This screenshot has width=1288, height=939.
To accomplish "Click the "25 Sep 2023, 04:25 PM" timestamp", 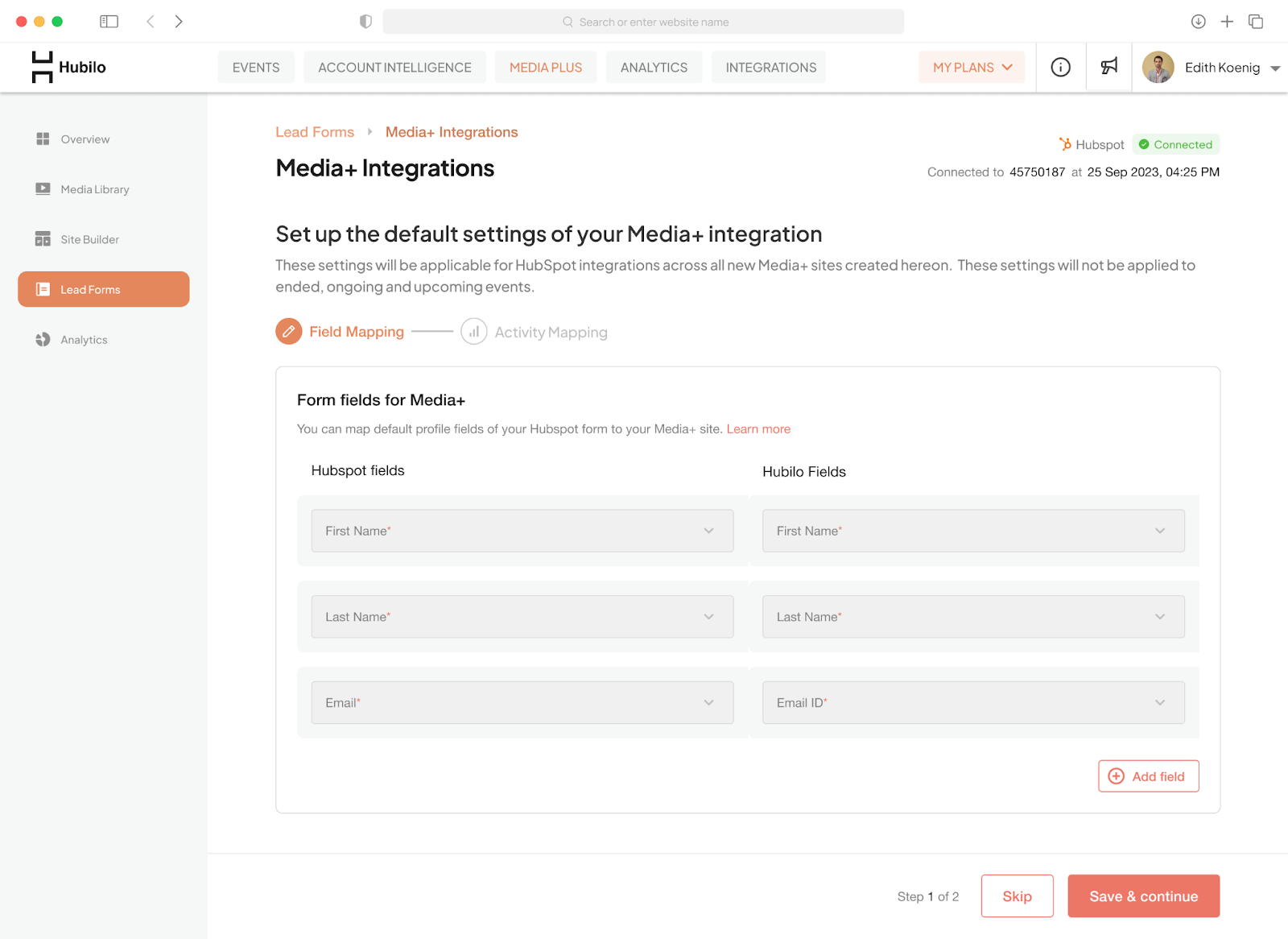I will coord(1154,172).
